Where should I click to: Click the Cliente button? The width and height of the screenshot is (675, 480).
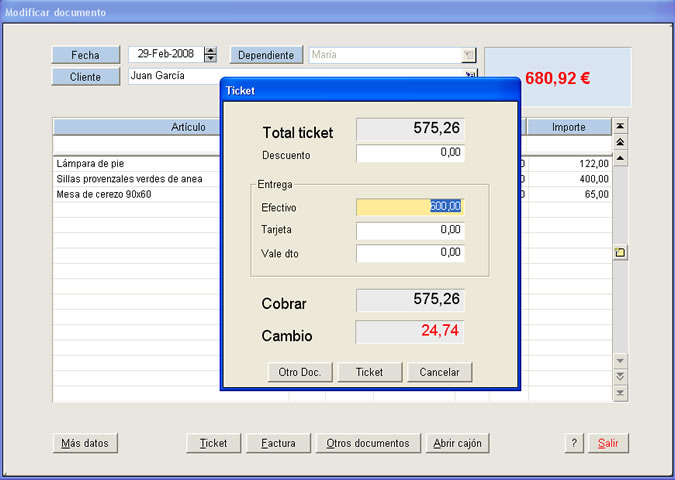85,77
